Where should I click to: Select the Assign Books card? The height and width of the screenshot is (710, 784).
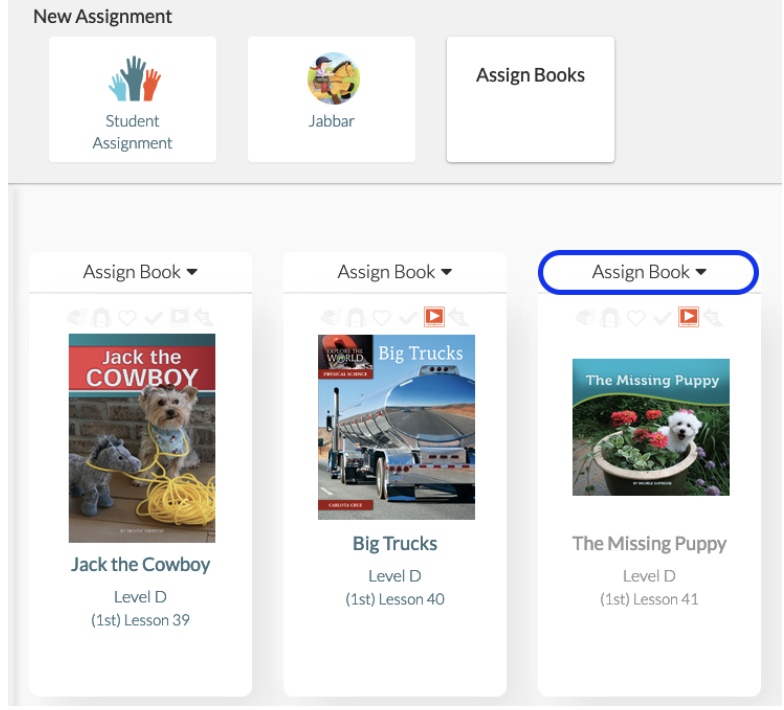point(530,99)
